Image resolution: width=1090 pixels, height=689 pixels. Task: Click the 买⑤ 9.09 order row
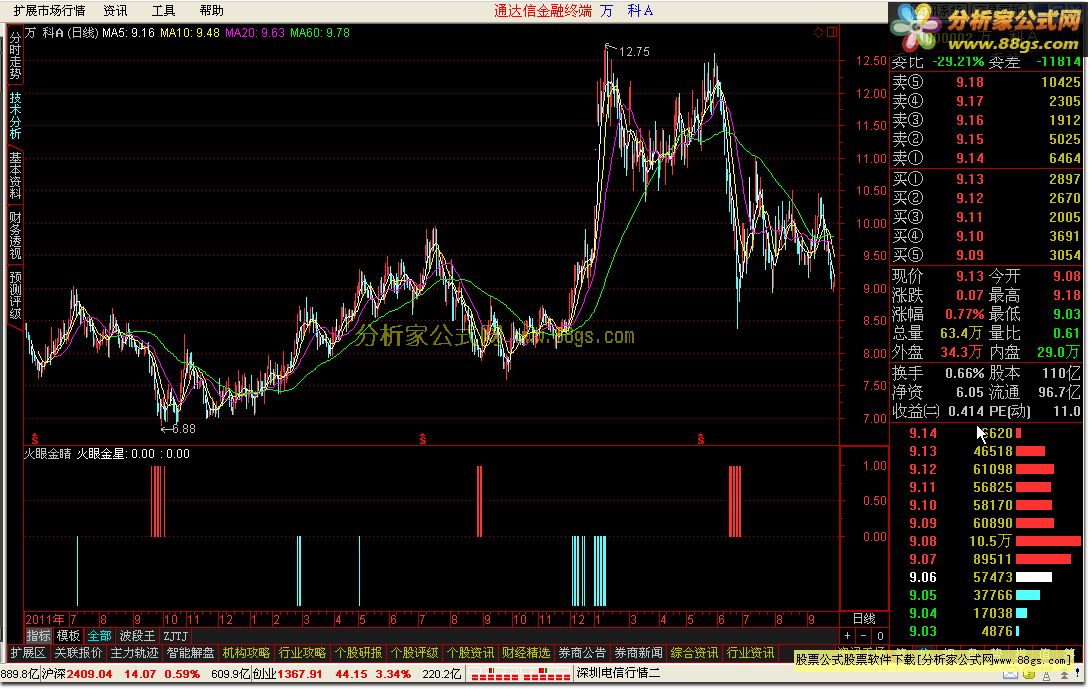point(986,254)
